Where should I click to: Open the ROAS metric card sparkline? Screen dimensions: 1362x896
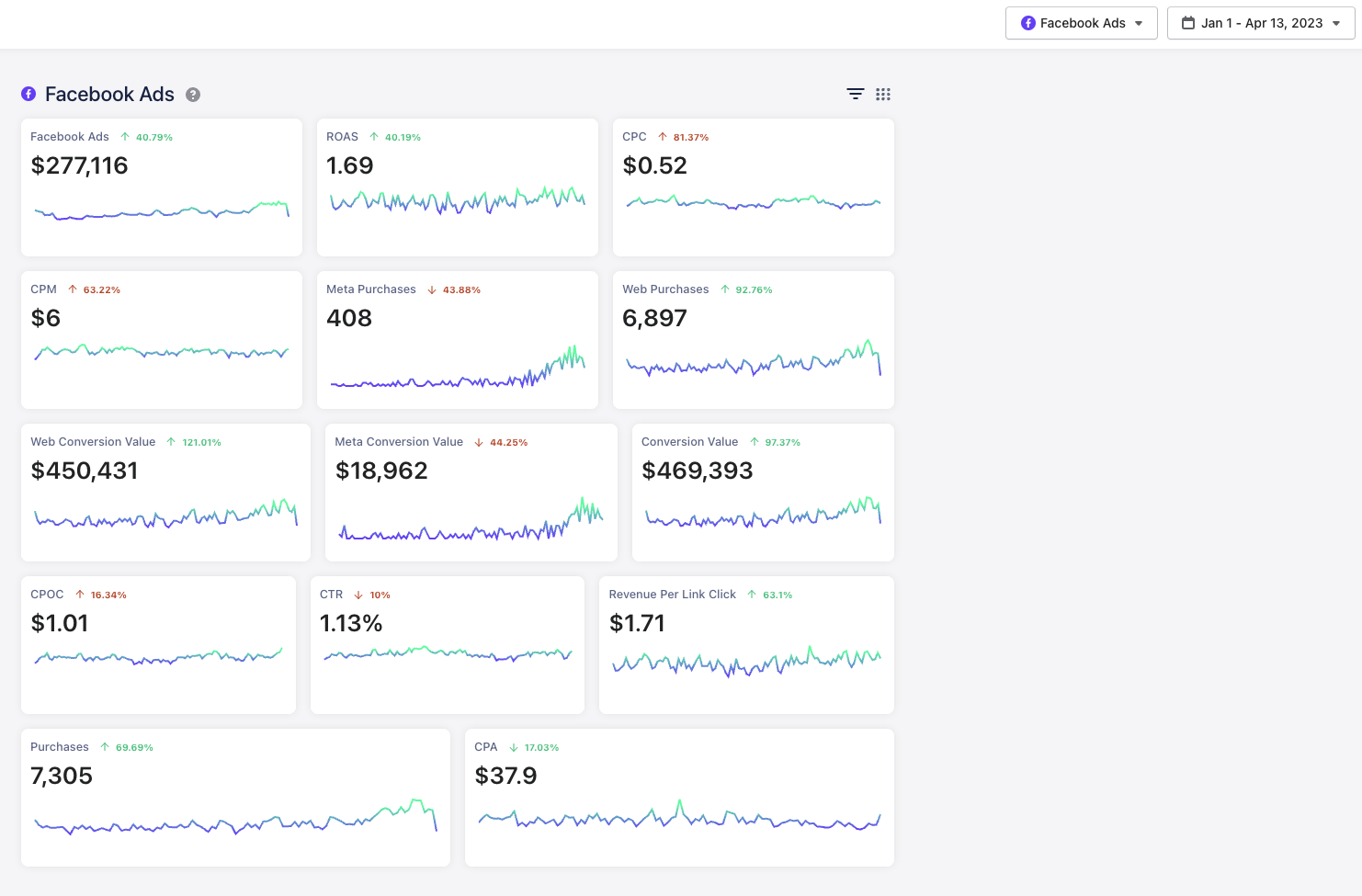coord(458,199)
